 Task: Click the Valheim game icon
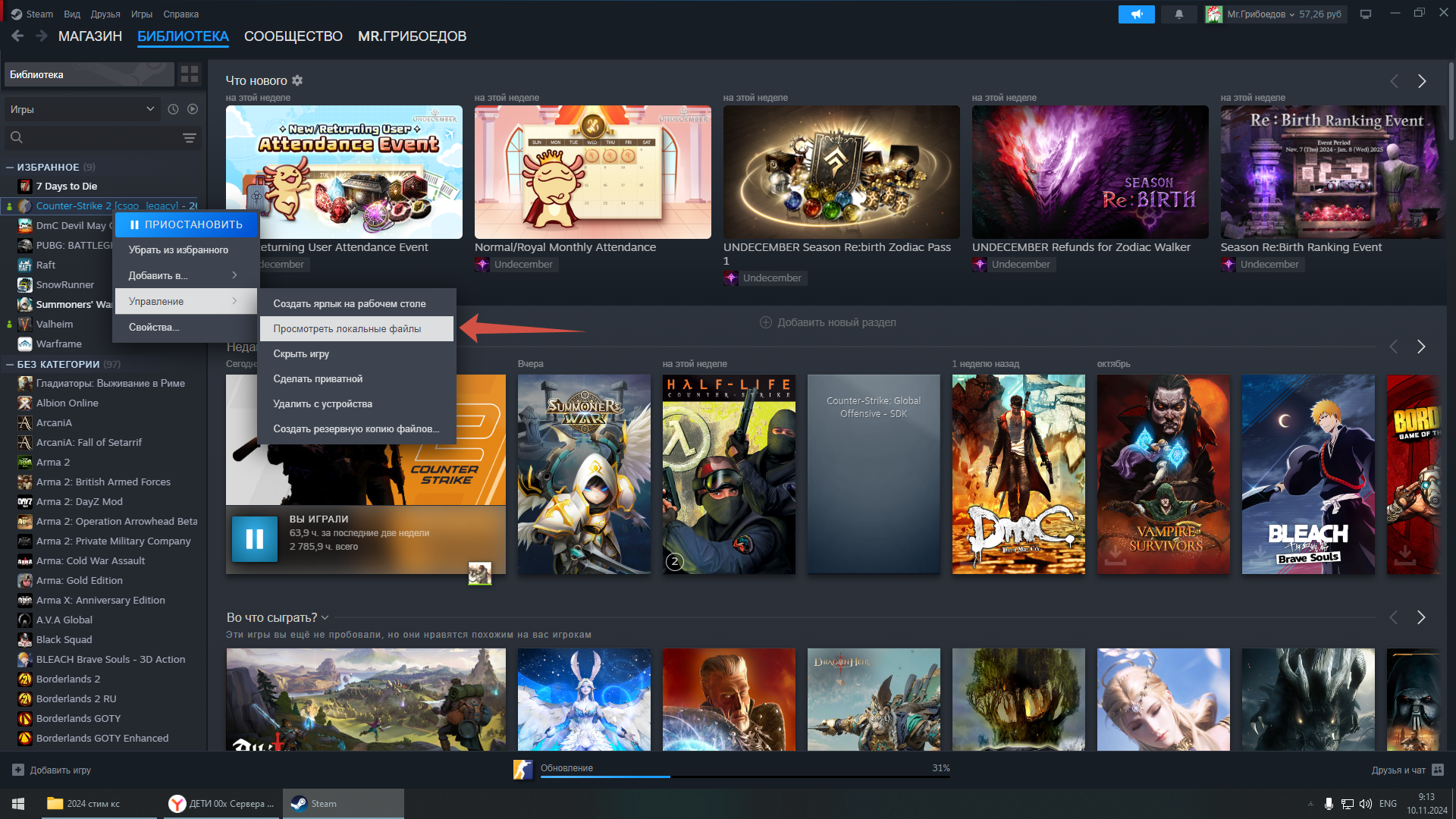(x=25, y=325)
